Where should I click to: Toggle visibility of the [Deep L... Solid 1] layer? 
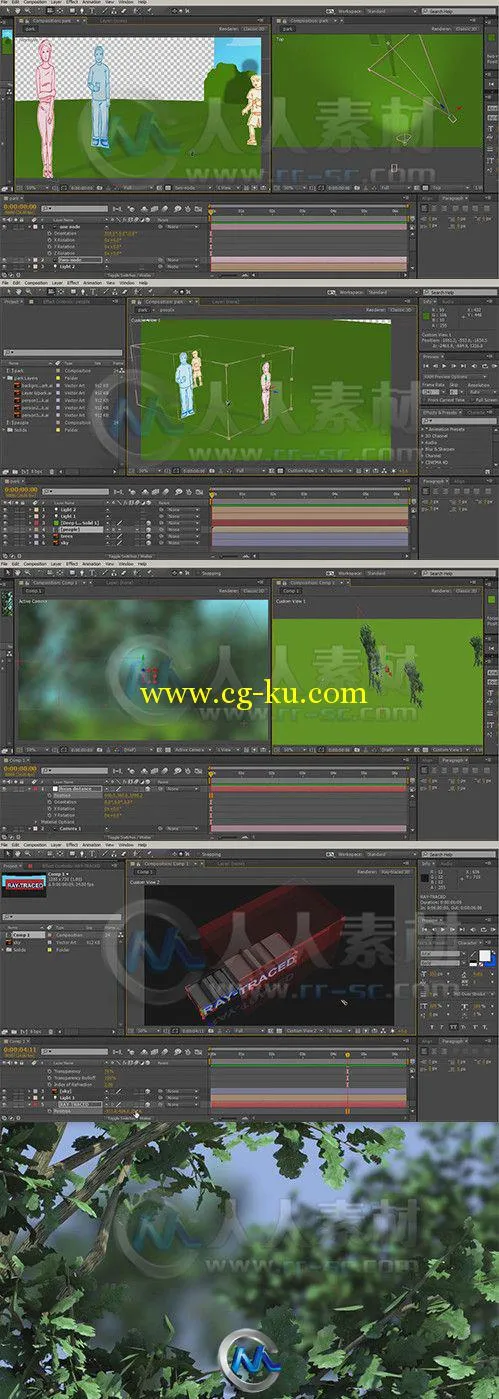pos(7,524)
